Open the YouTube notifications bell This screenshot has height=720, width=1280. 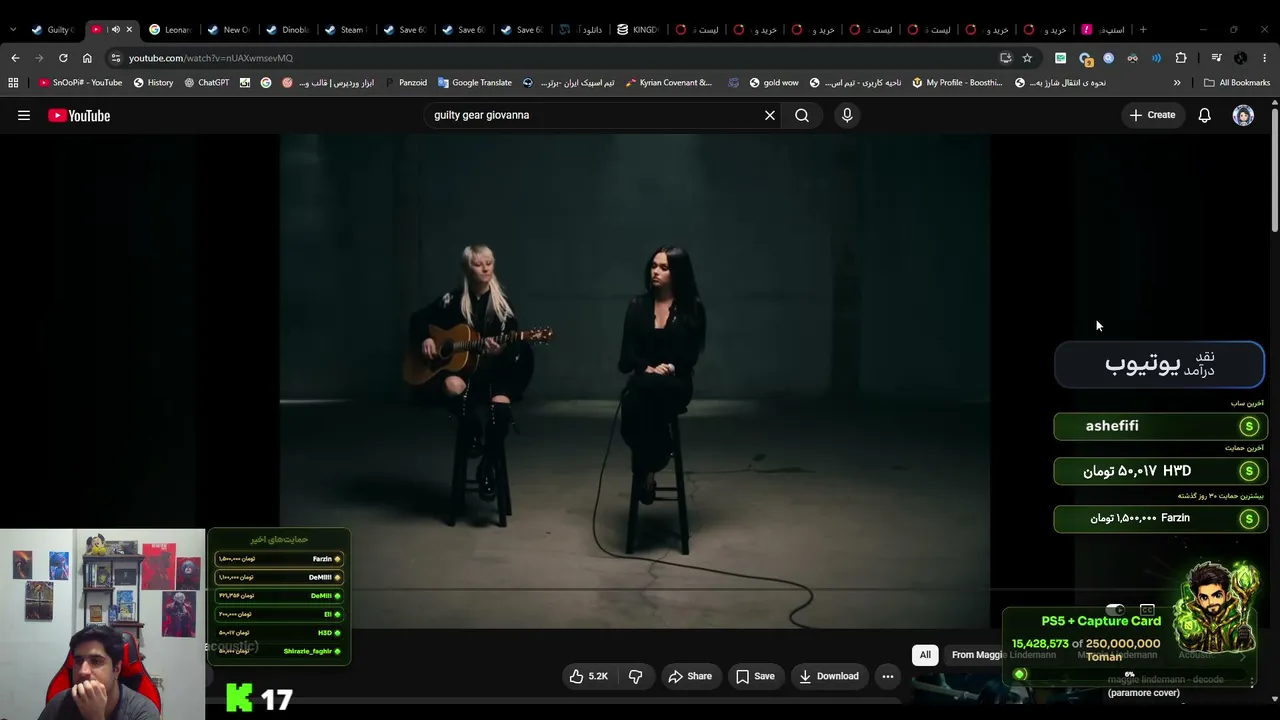point(1205,115)
